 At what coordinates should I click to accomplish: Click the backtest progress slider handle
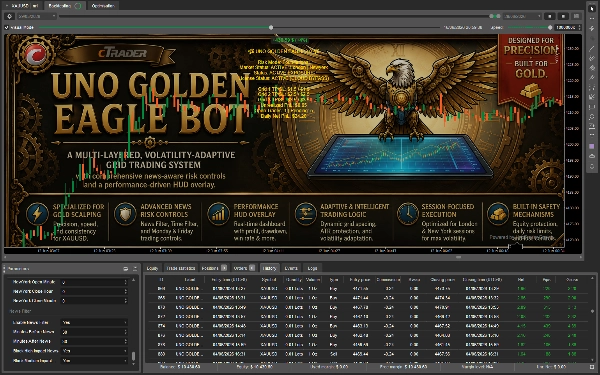click(271, 28)
